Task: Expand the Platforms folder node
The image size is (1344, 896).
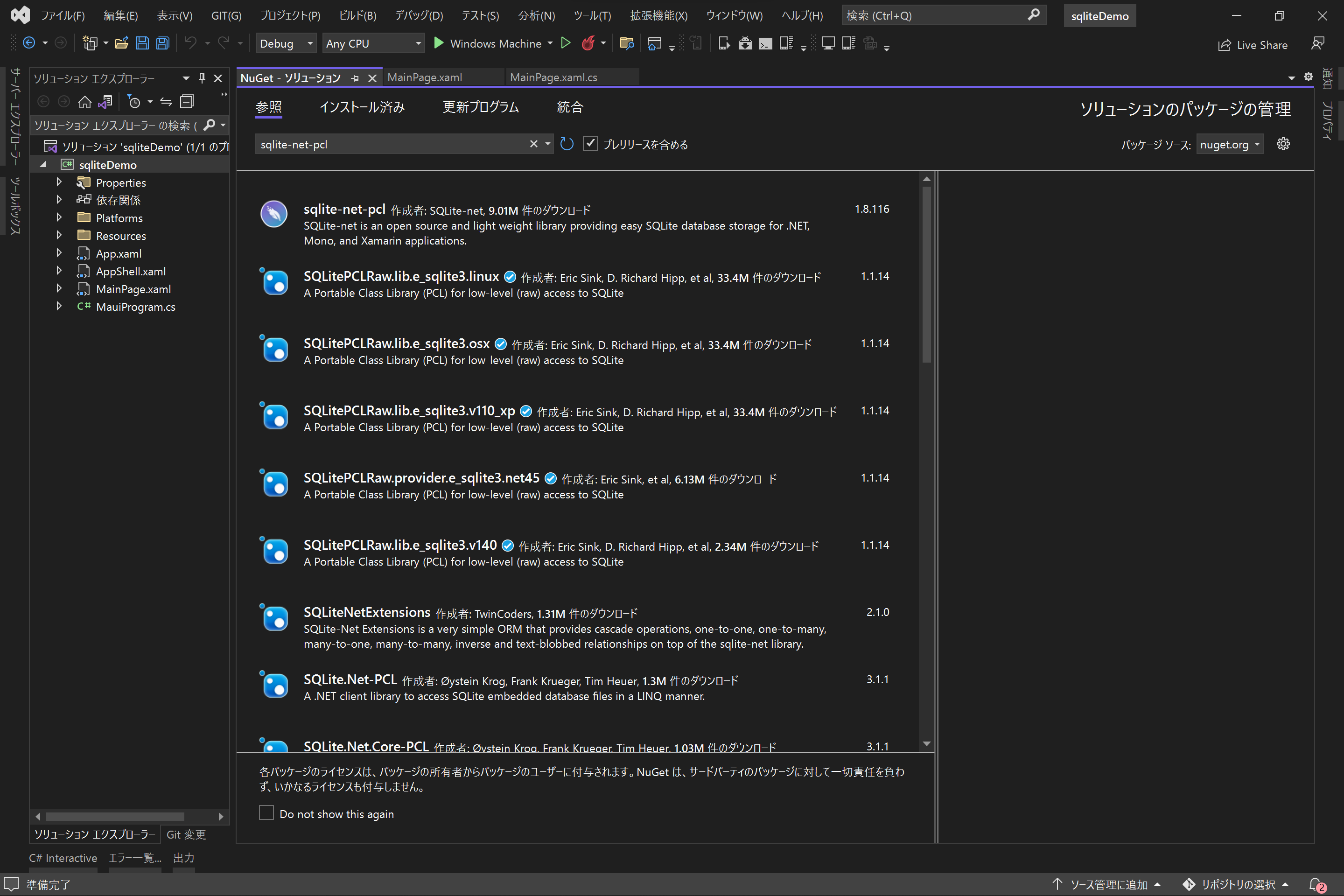Action: pyautogui.click(x=59, y=218)
